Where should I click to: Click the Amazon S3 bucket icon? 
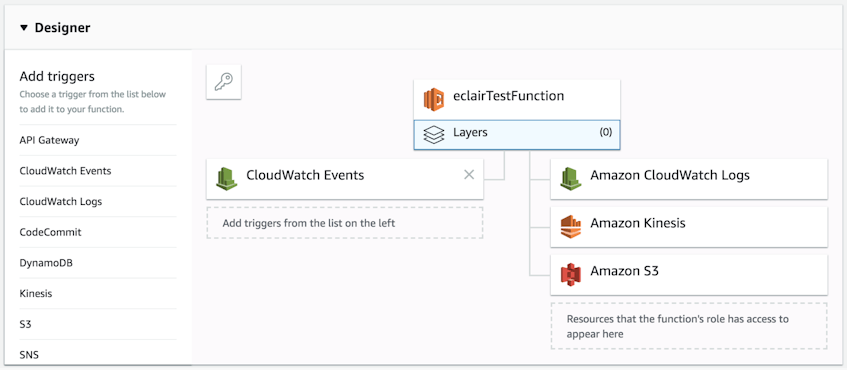pyautogui.click(x=570, y=274)
